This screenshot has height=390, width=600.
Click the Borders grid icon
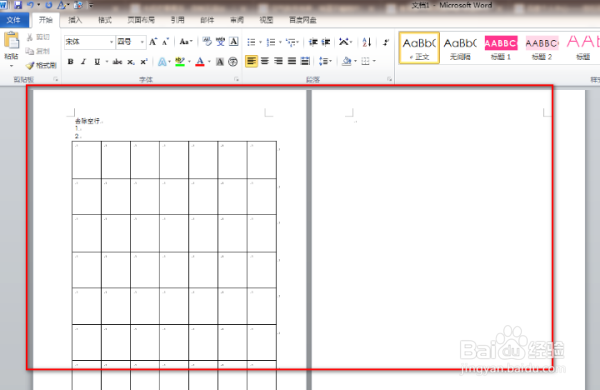(x=365, y=61)
